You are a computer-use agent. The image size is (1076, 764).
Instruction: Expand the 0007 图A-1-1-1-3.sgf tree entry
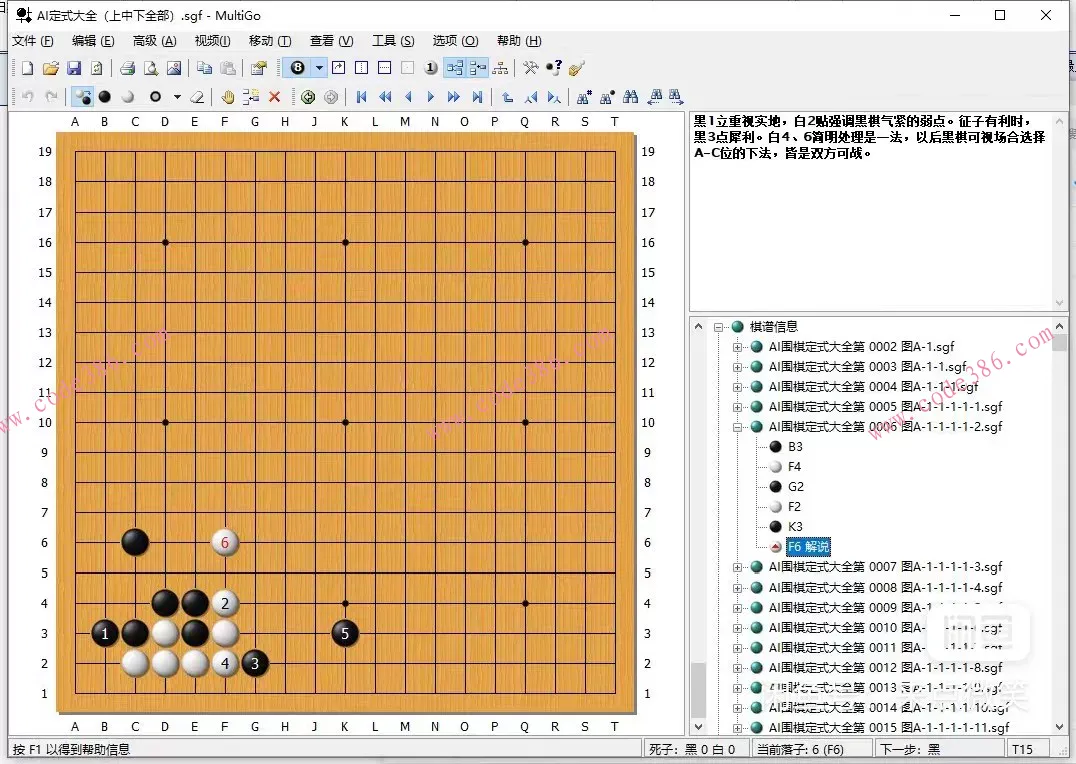pyautogui.click(x=736, y=567)
